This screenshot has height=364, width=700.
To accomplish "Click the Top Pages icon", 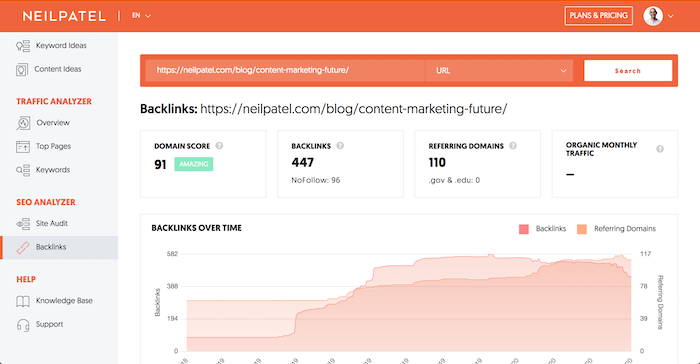I will 23,146.
